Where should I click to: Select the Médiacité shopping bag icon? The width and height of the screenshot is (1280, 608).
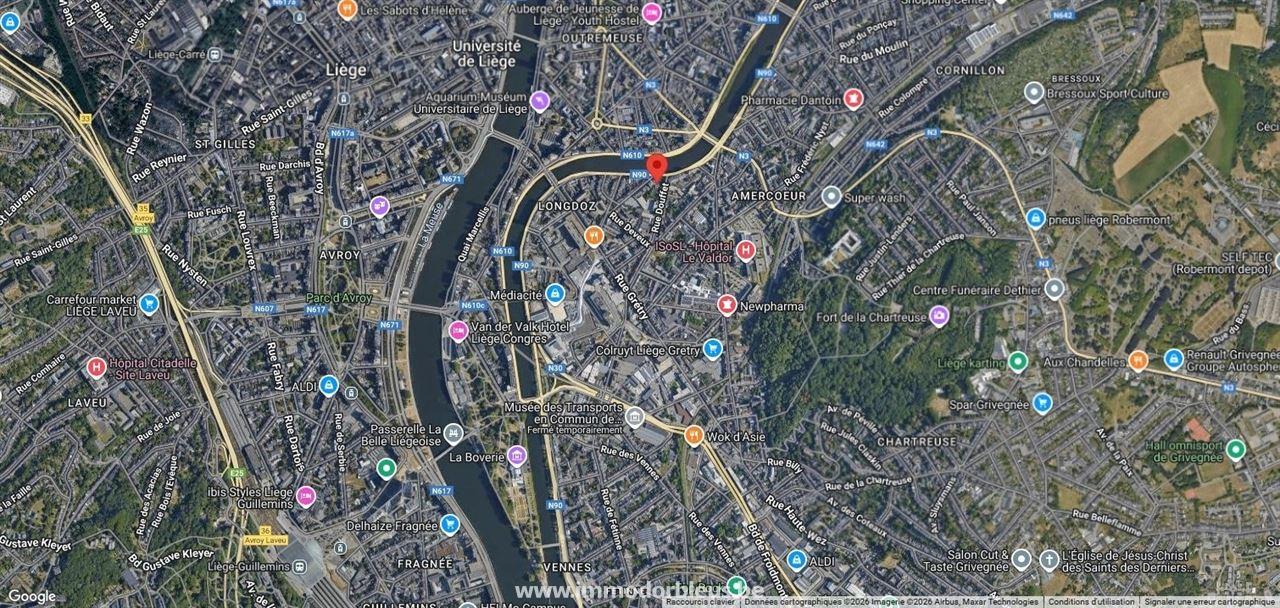click(555, 294)
